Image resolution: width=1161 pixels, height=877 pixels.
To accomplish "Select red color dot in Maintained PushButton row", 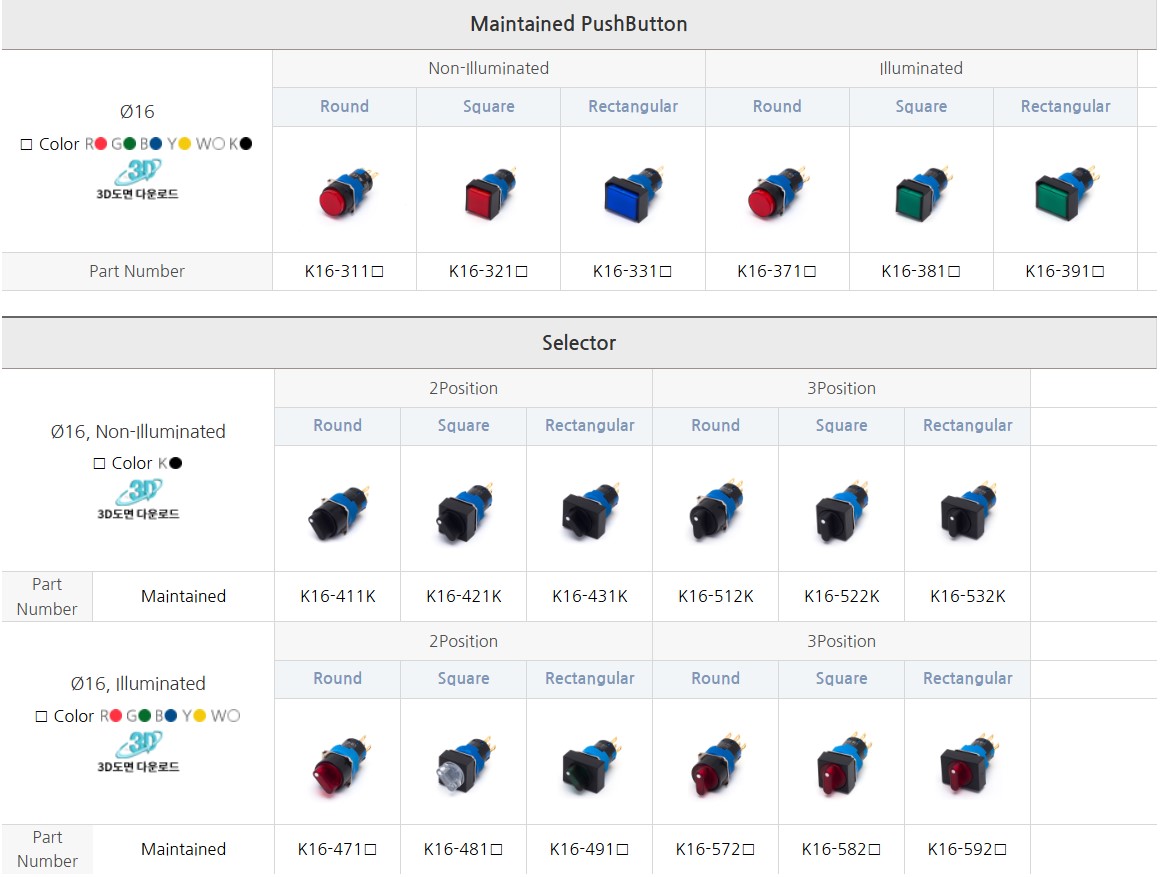I will [x=100, y=144].
